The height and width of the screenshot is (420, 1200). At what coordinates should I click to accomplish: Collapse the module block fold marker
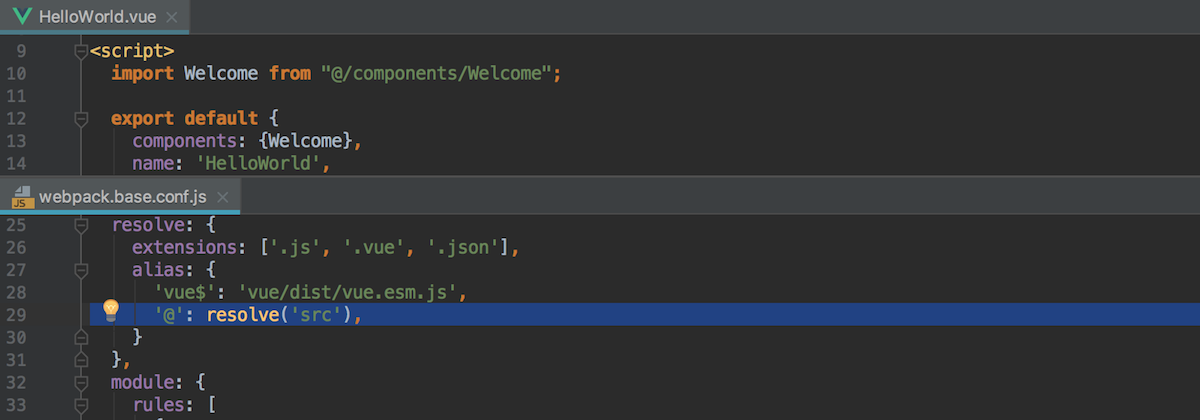(81, 382)
